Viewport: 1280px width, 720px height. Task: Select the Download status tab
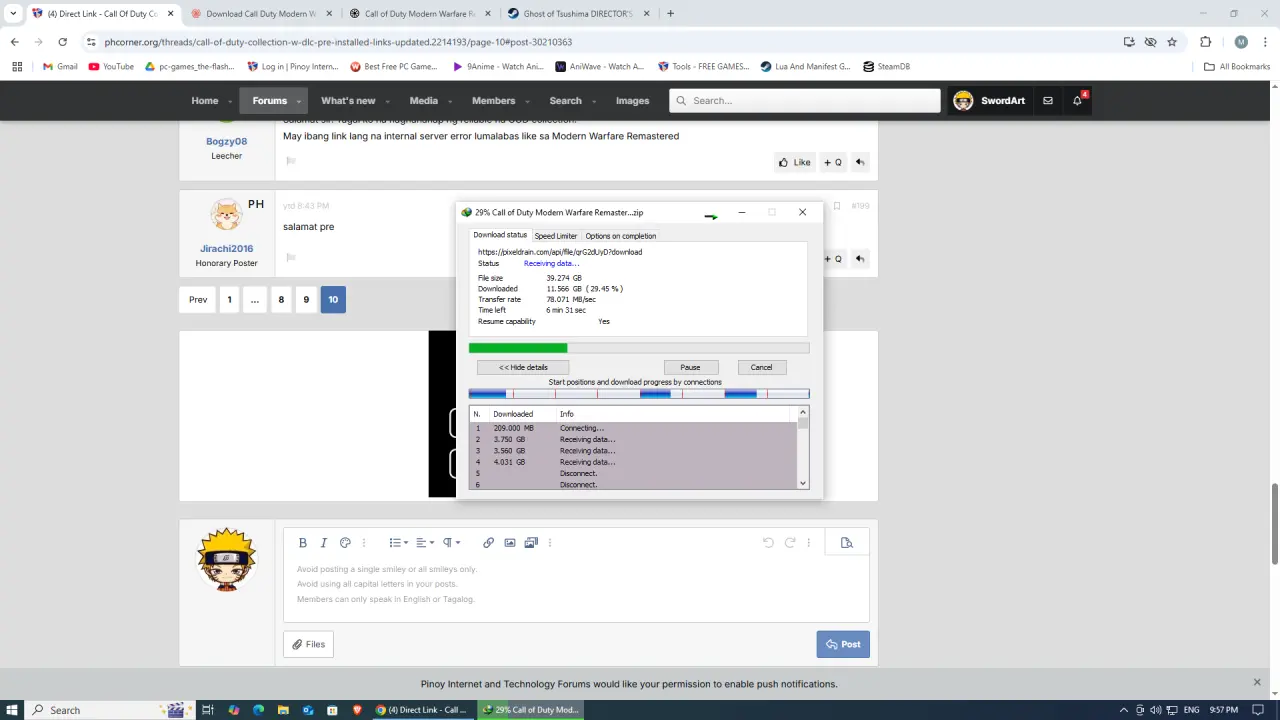click(x=500, y=235)
